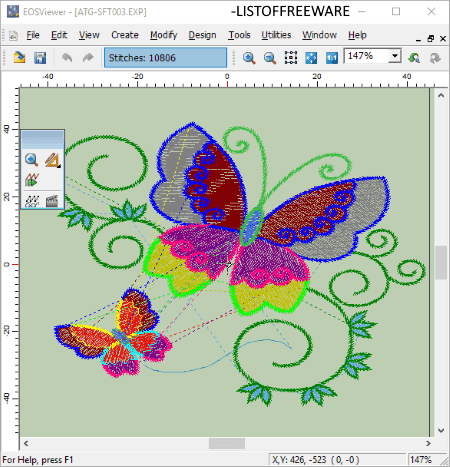Click the floating tool palette title bar
The width and height of the screenshot is (450, 467).
pyautogui.click(x=42, y=140)
